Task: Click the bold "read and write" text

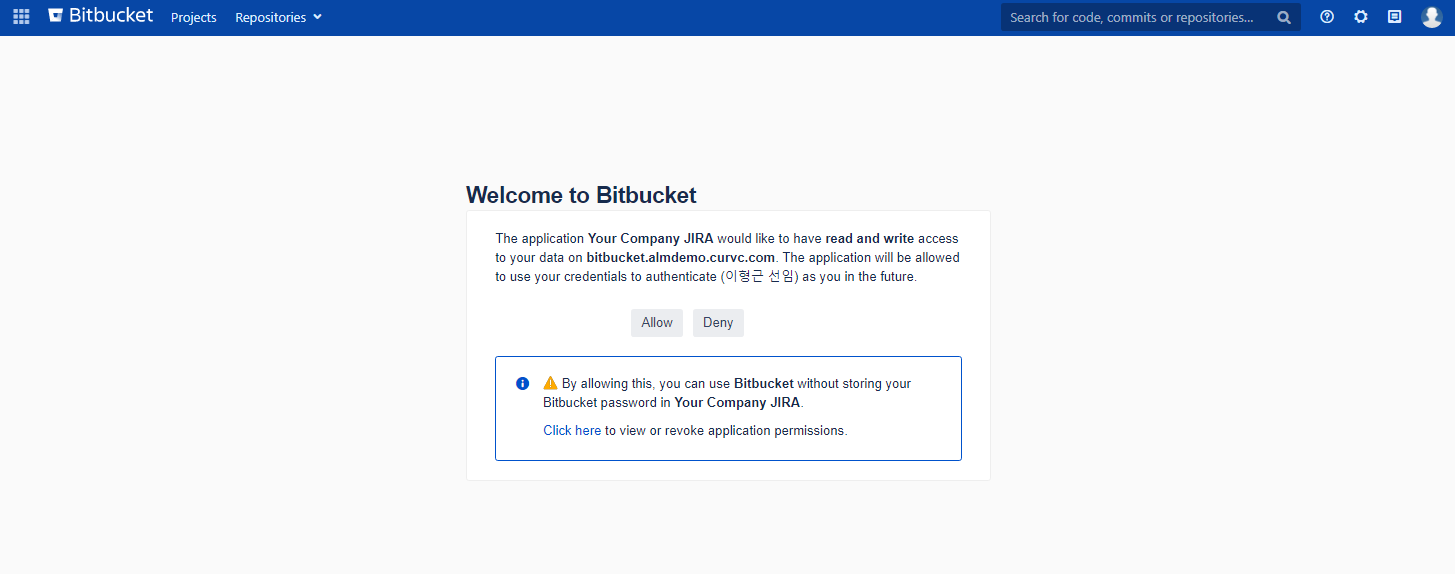Action: click(869, 239)
